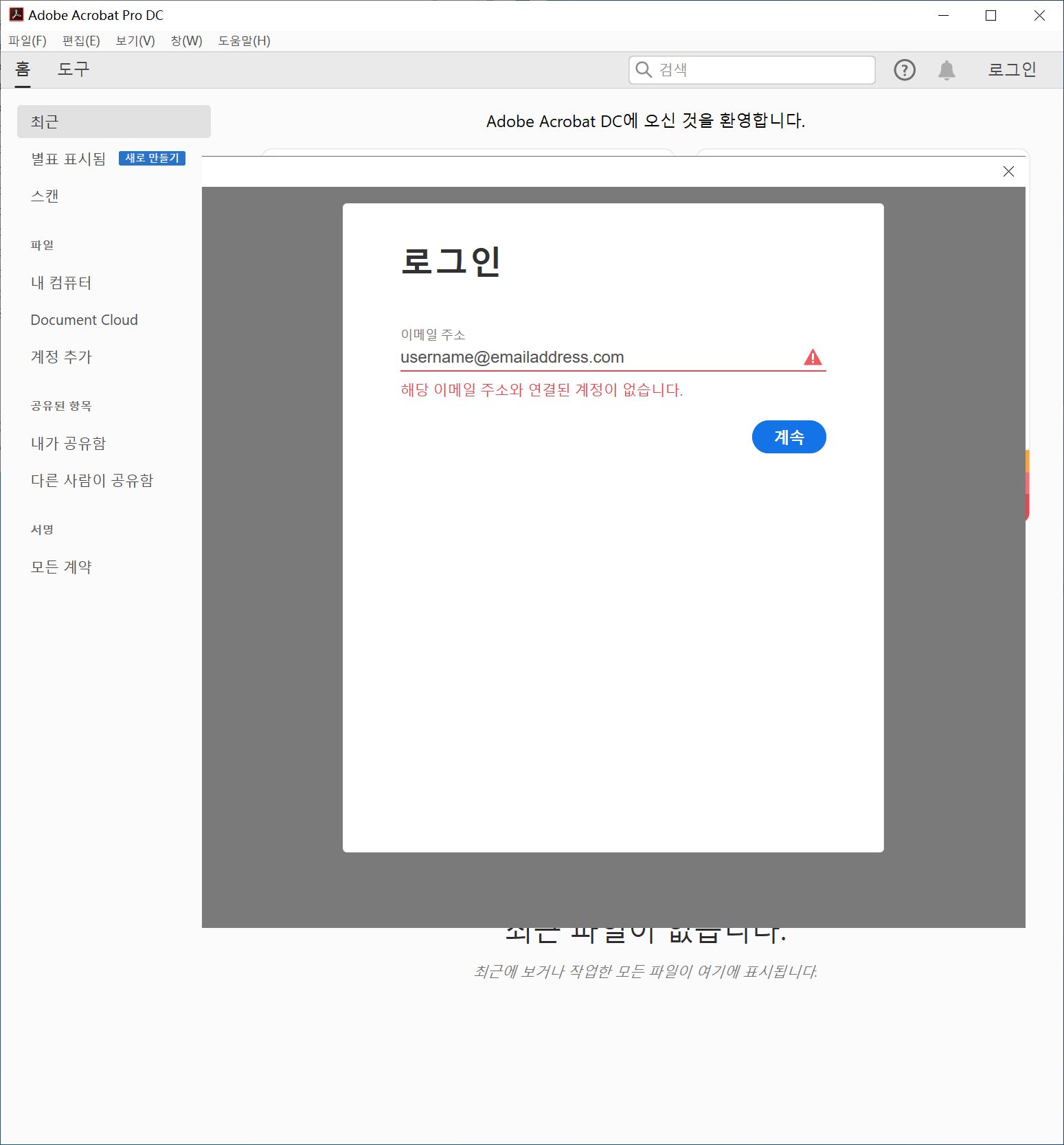
Task: Click the 계속 button
Action: (789, 437)
